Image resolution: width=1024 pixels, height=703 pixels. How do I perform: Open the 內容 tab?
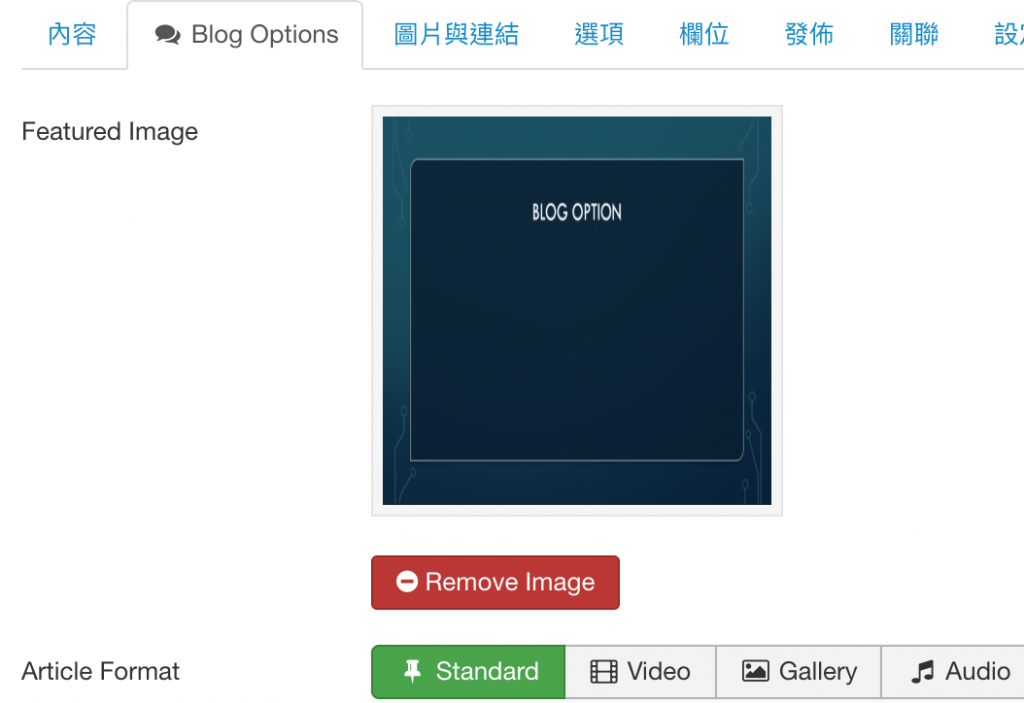(72, 35)
